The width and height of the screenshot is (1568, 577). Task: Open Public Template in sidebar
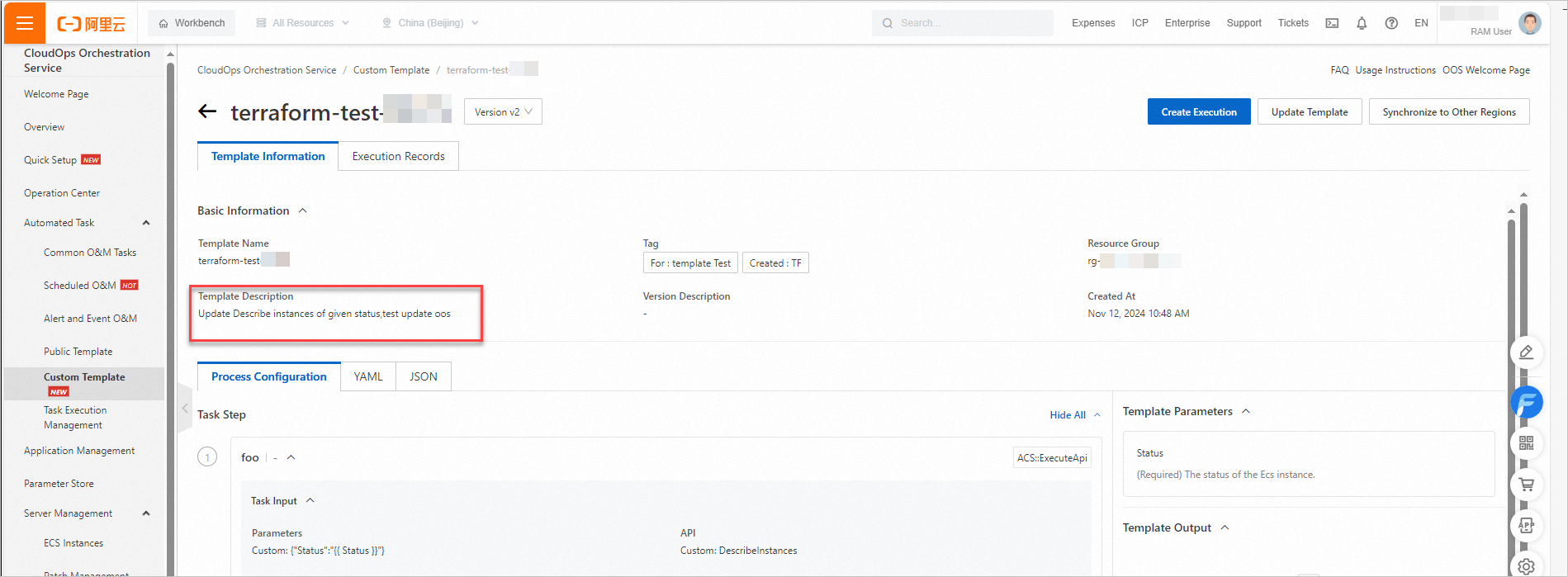point(78,352)
